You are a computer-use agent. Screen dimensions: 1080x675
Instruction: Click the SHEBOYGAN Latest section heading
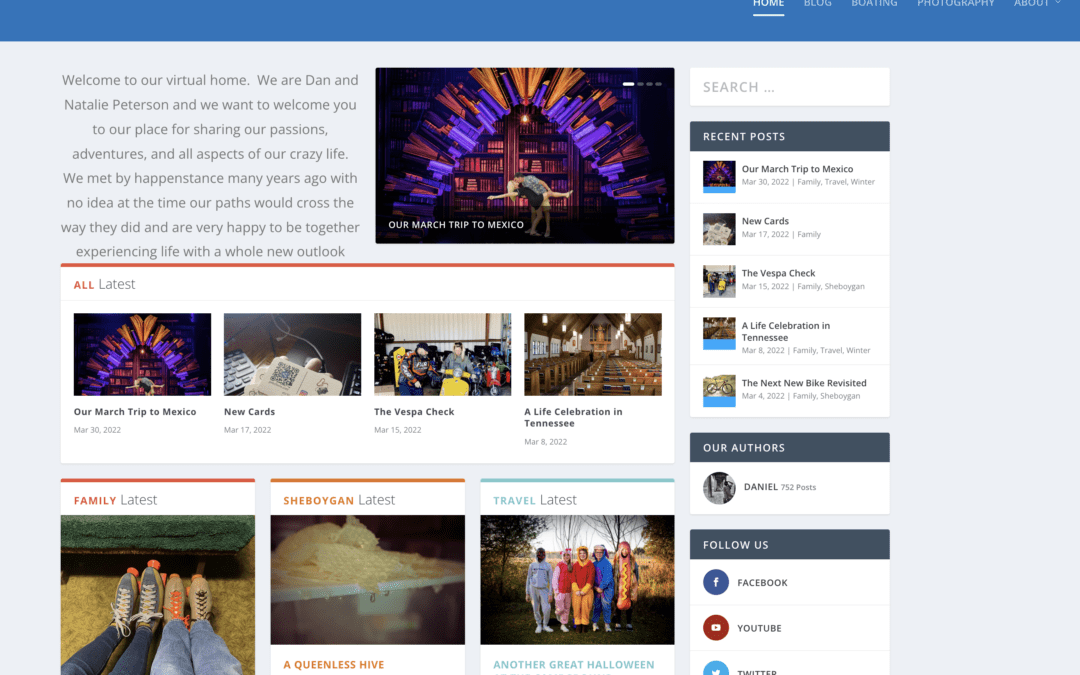pos(339,500)
